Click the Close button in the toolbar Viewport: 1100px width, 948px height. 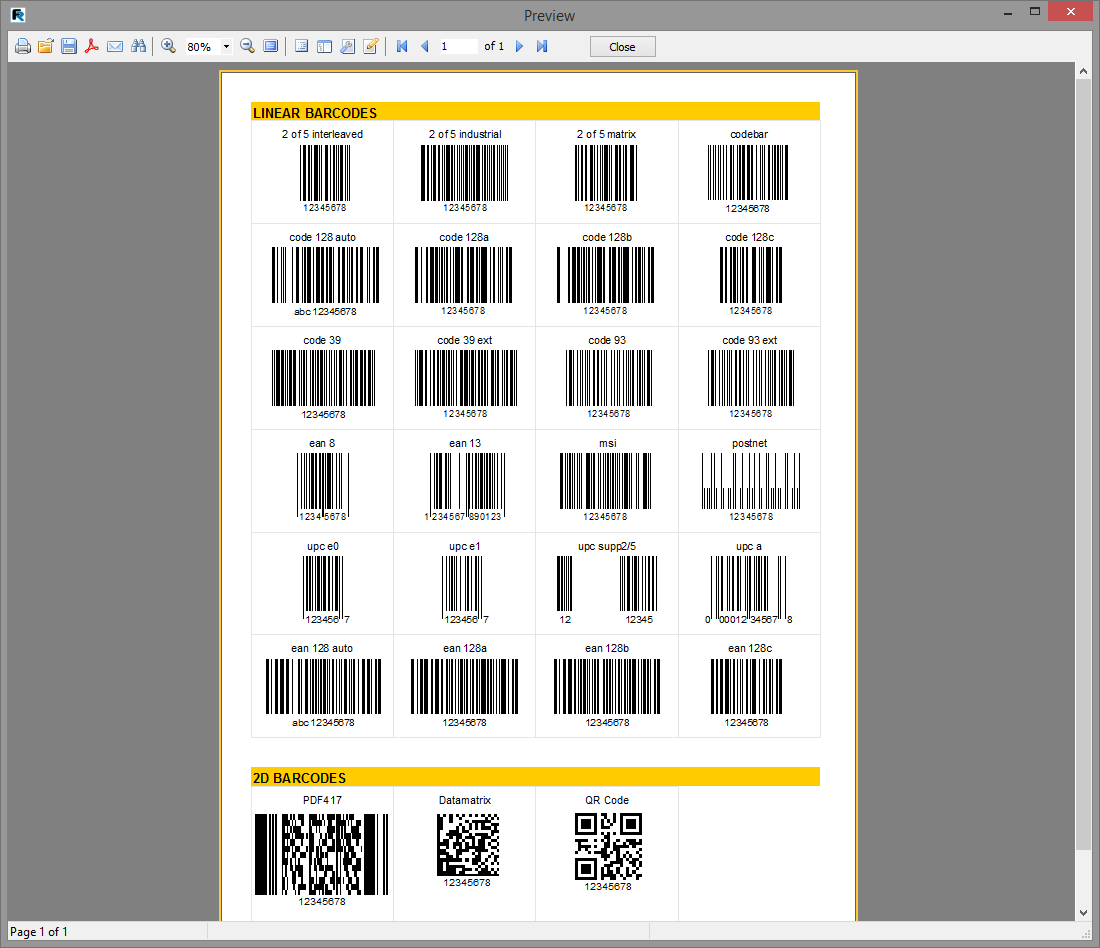[622, 47]
